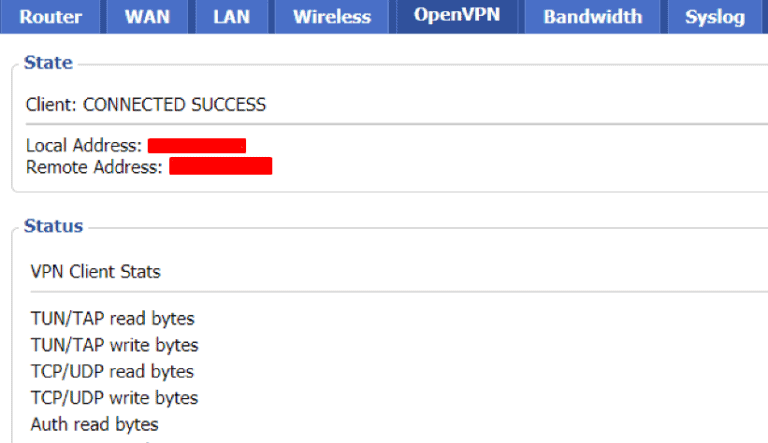Image resolution: width=768 pixels, height=443 pixels.
Task: Select the TCP/UDP read bytes row
Action: pyautogui.click(x=113, y=371)
